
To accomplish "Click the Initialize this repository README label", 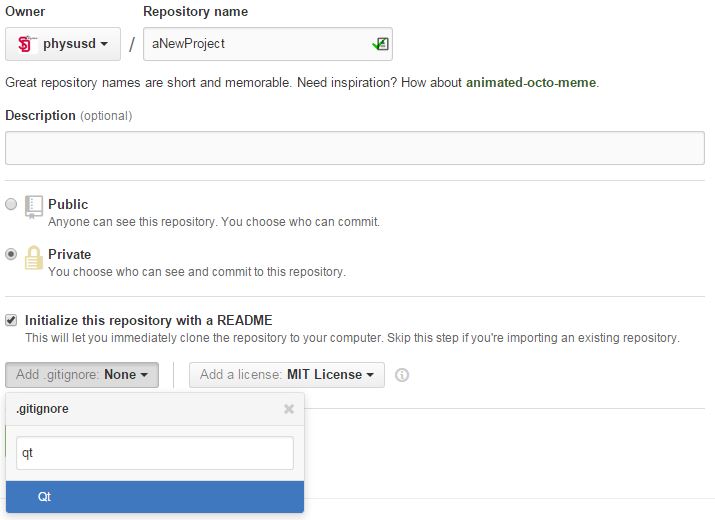I will (x=149, y=320).
